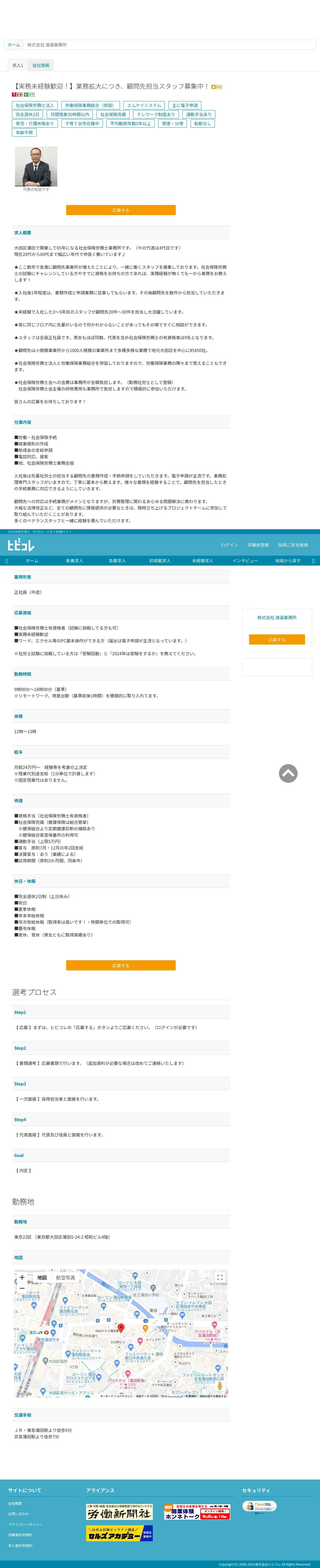Switch the map to 地図 view
Image resolution: width=320 pixels, height=1568 pixels.
(42, 1278)
